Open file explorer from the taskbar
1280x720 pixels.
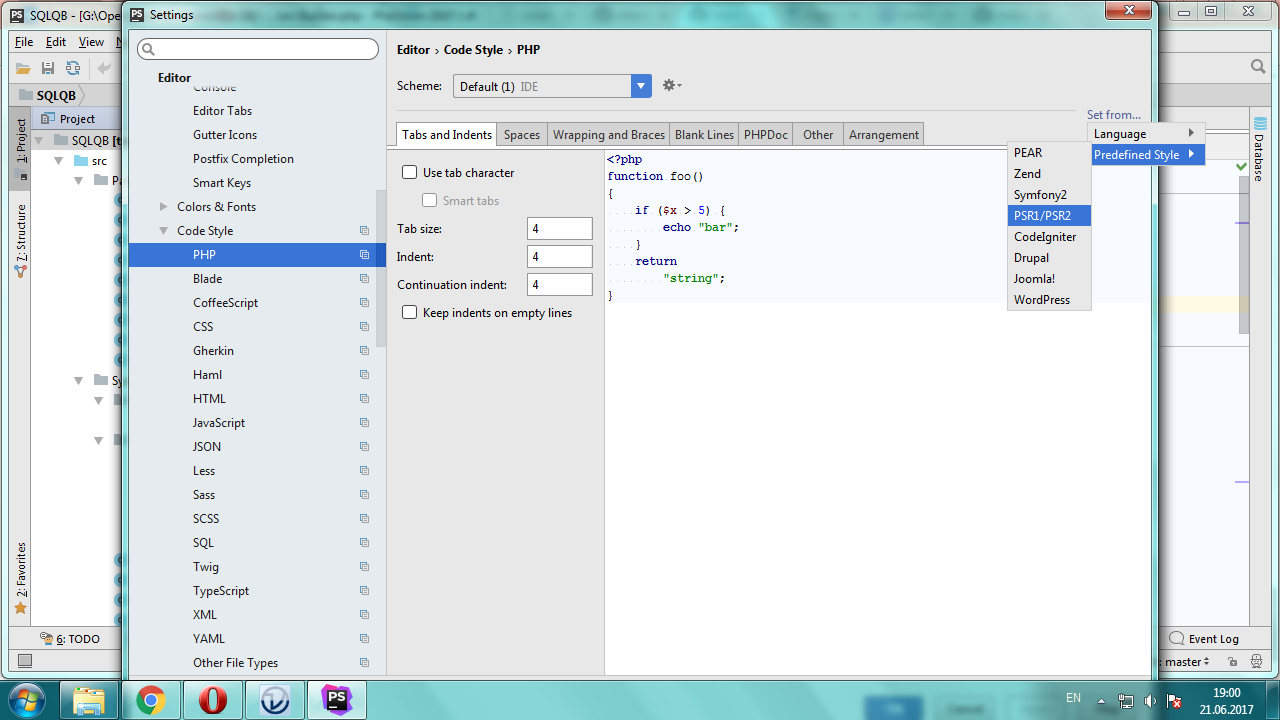(x=89, y=700)
